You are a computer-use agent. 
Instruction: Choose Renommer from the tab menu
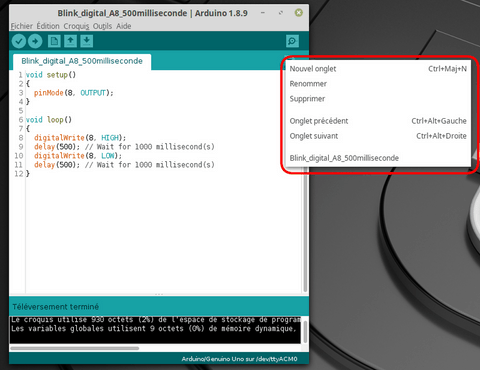point(378,84)
